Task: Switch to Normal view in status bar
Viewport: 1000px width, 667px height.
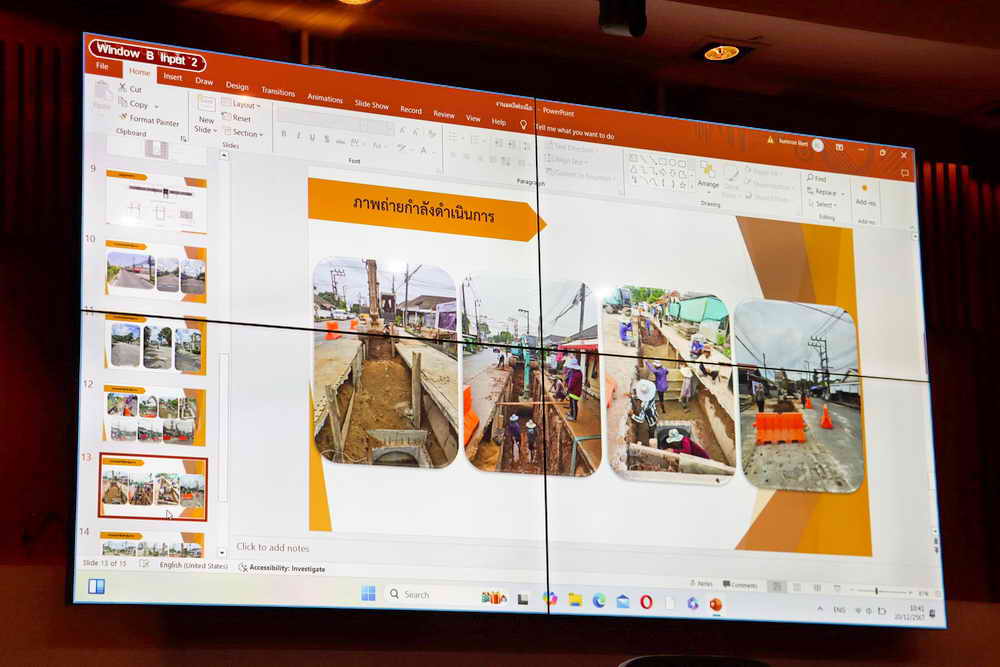Action: [x=775, y=587]
